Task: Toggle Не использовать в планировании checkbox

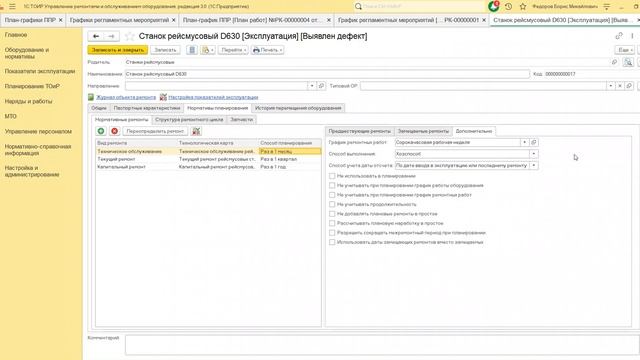Action: pyautogui.click(x=332, y=176)
